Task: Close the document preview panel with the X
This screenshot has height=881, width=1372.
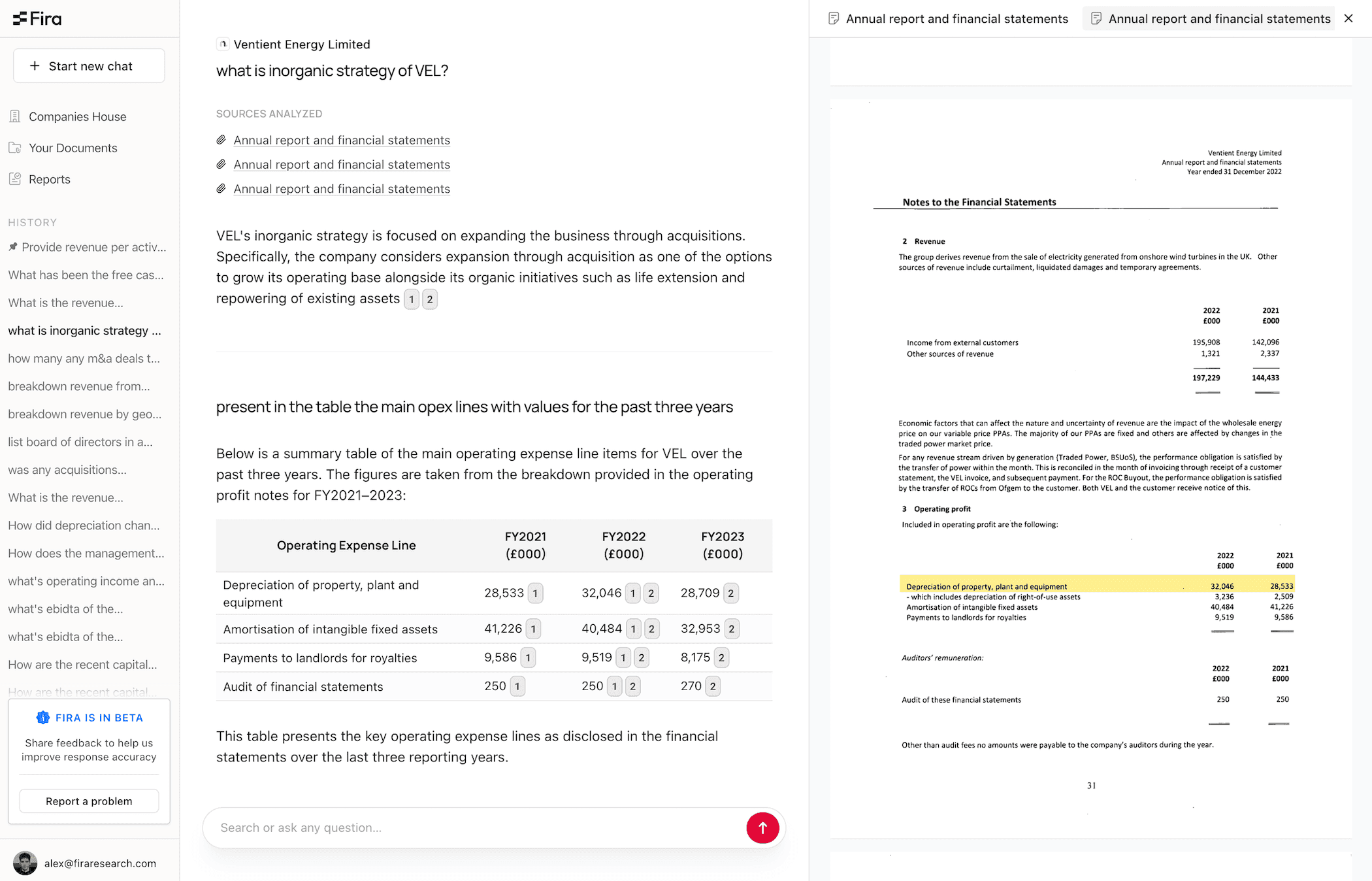Action: 1349,18
